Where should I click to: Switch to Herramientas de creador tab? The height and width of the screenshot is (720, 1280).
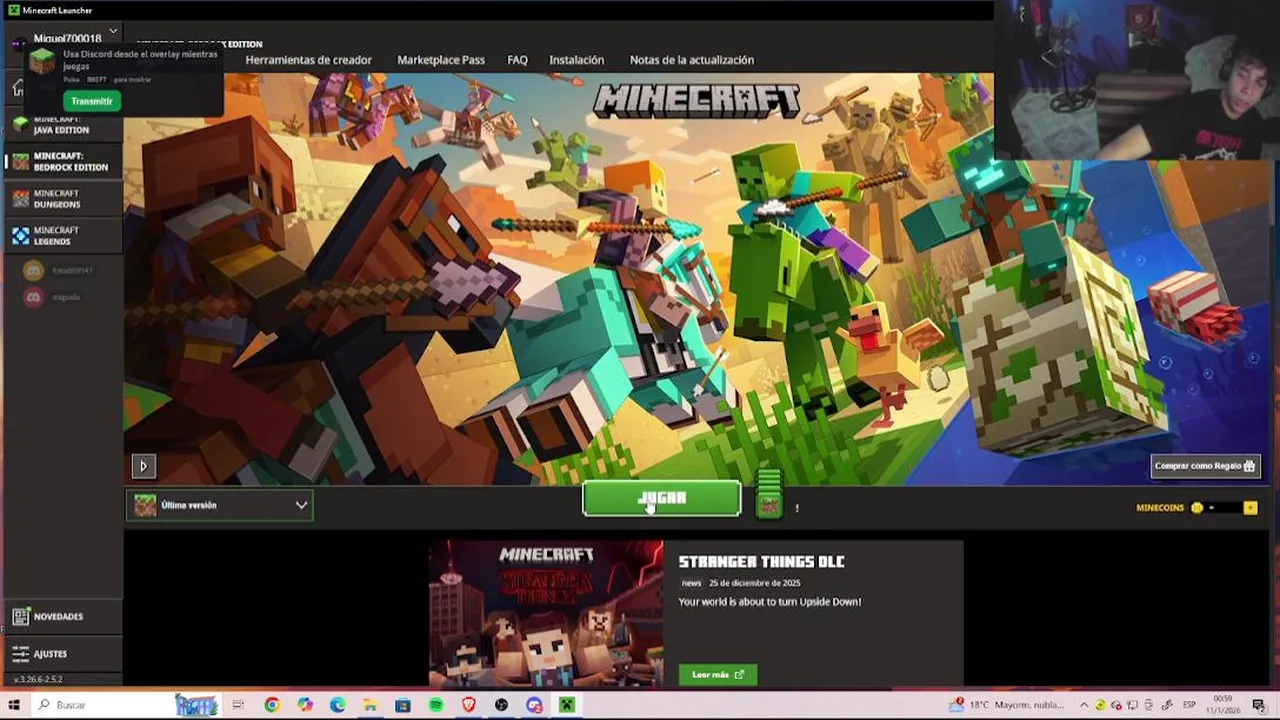308,60
